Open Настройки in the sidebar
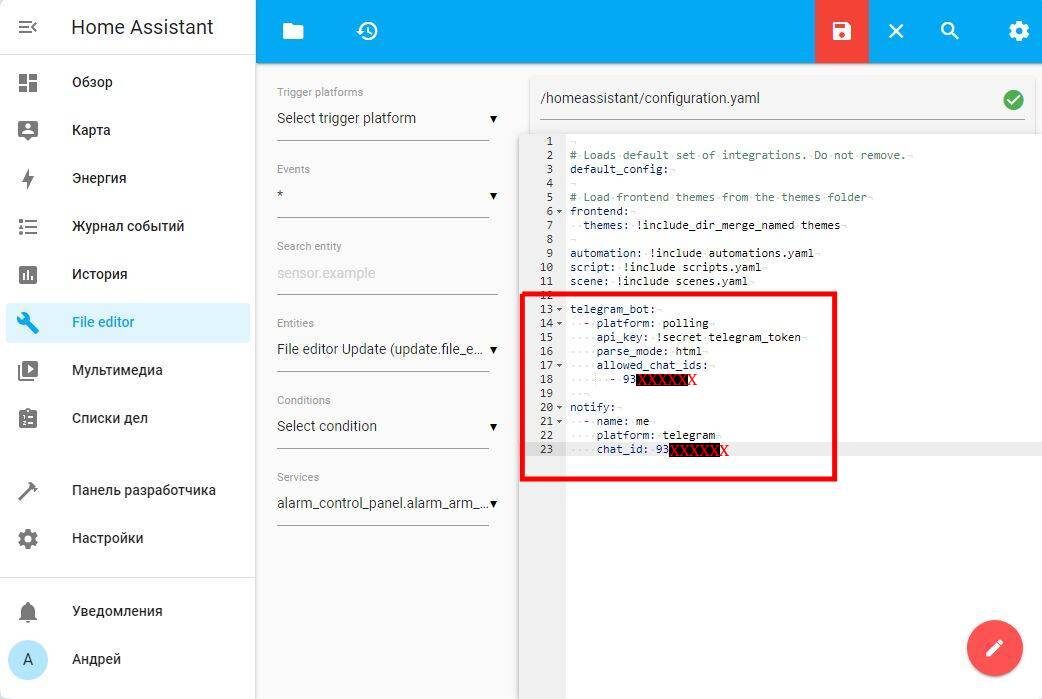This screenshot has width=1042, height=699. [107, 538]
